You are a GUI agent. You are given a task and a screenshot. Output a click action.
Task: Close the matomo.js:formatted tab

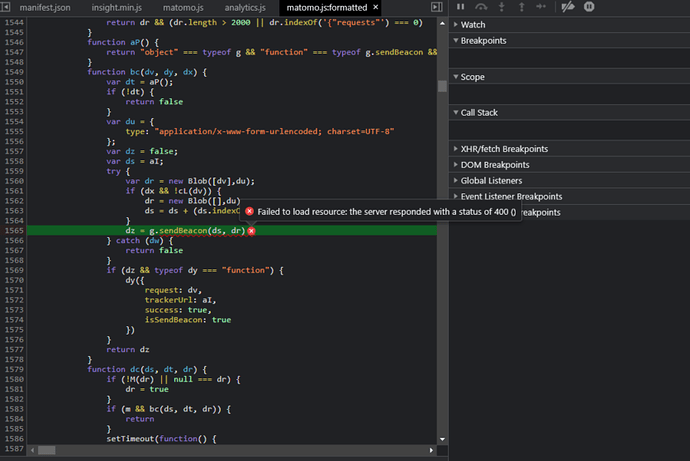(x=375, y=7)
